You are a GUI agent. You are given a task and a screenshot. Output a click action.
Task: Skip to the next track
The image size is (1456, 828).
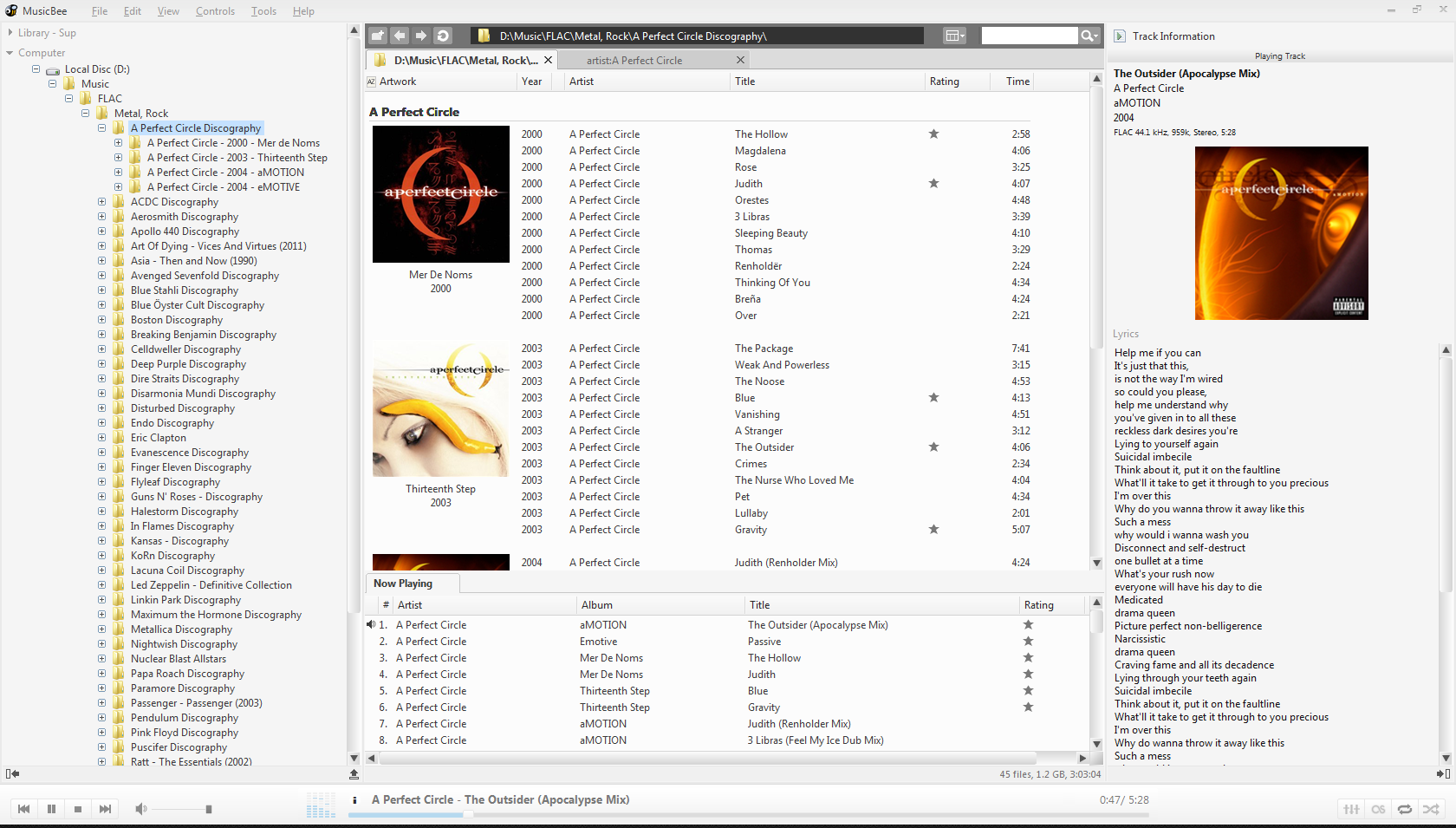tap(105, 809)
